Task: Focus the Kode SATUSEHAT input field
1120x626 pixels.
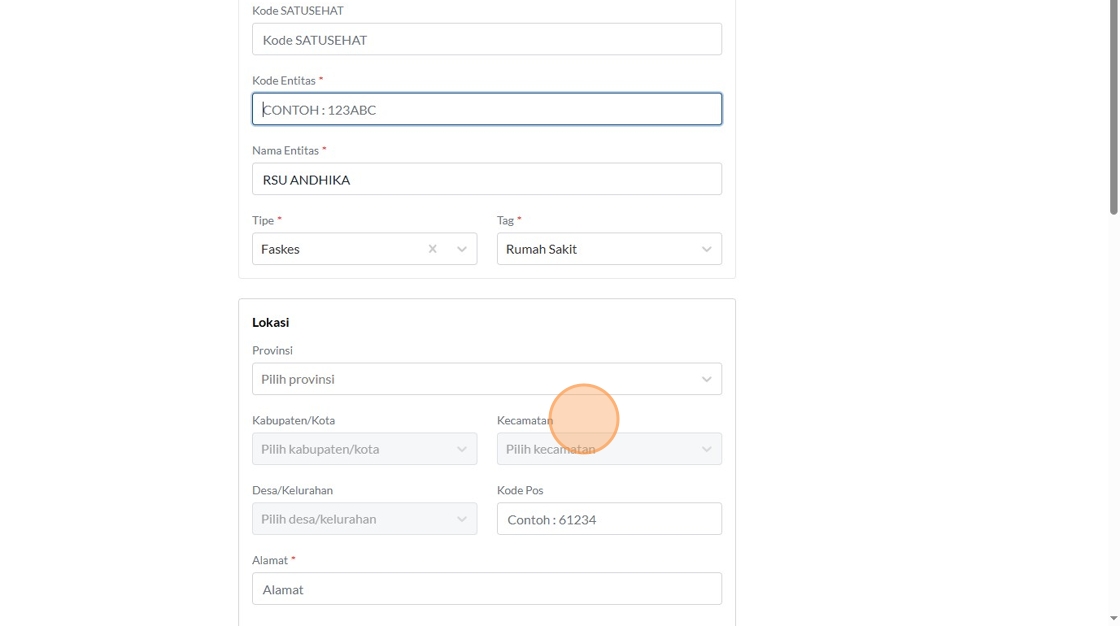Action: tap(486, 40)
